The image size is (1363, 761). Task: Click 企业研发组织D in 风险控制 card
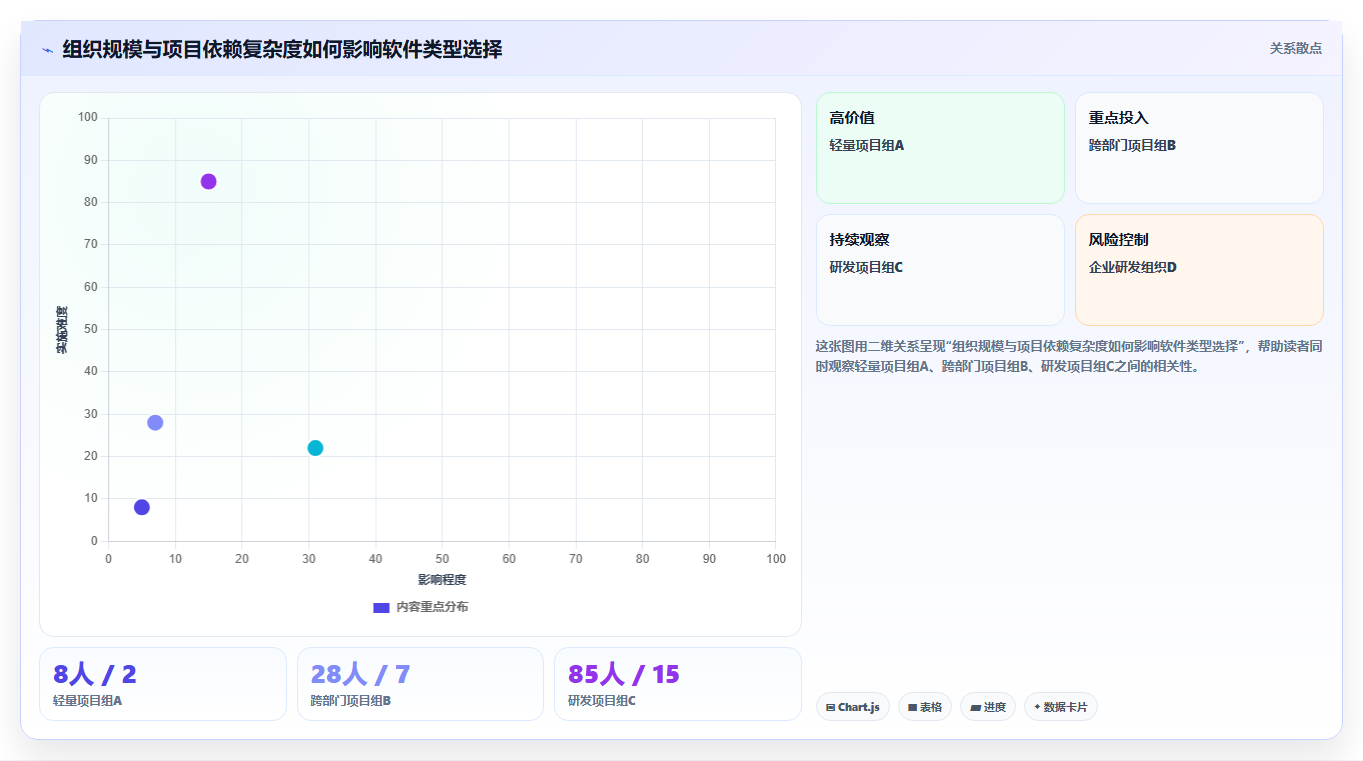(1133, 268)
